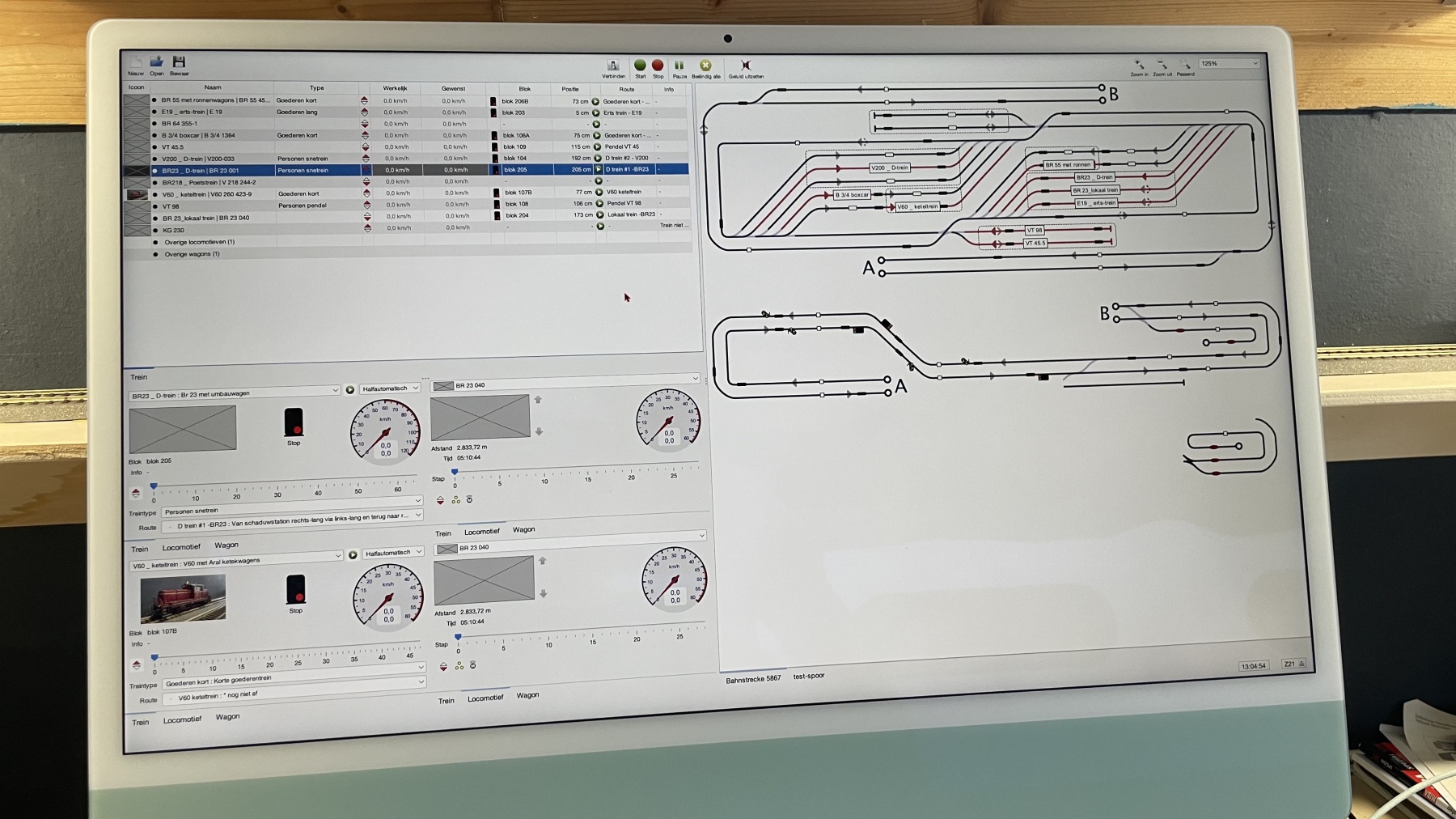Screen dimensions: 1456x819
Task: Click play button beside BR23 train selector
Action: (350, 389)
